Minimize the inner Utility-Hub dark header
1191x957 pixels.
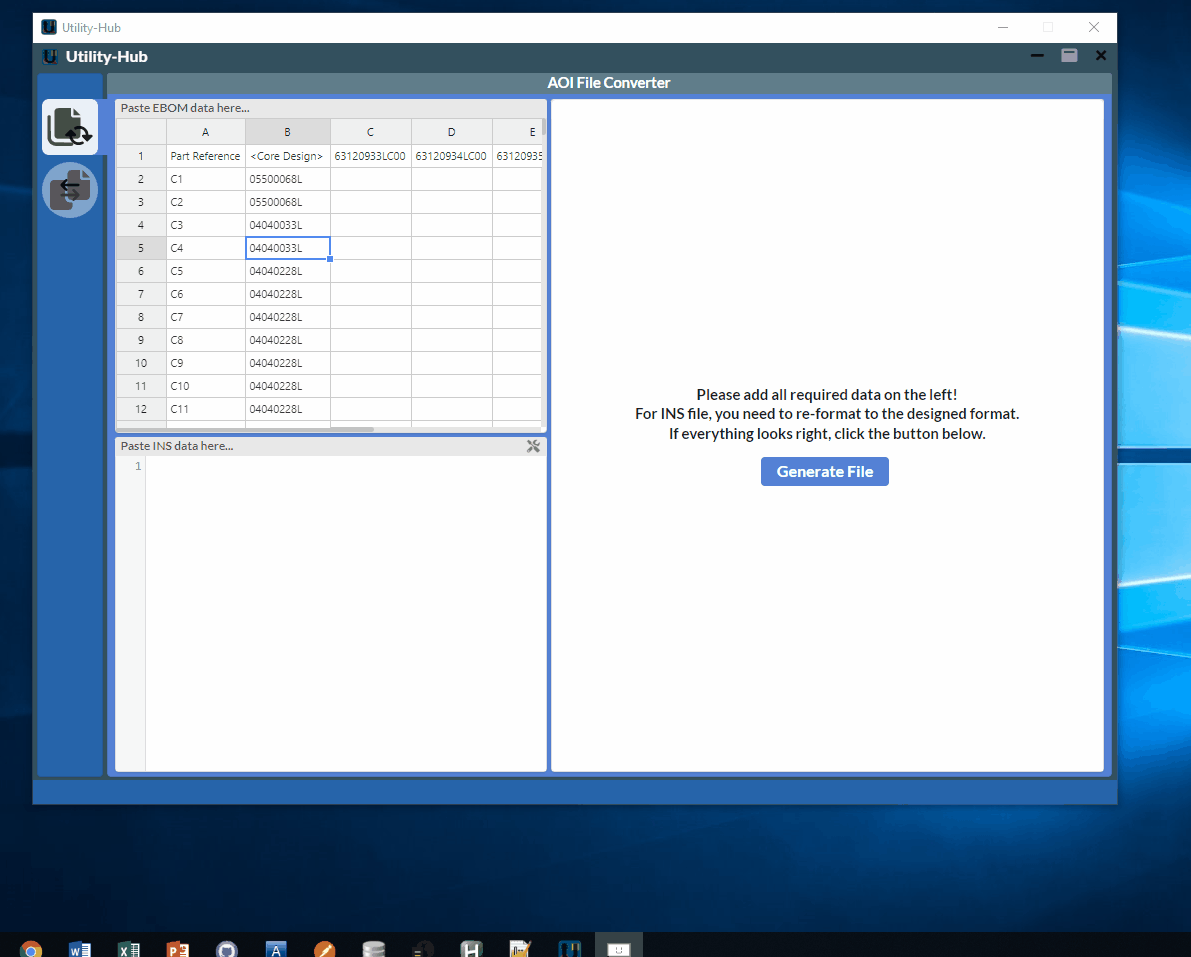tap(1037, 55)
